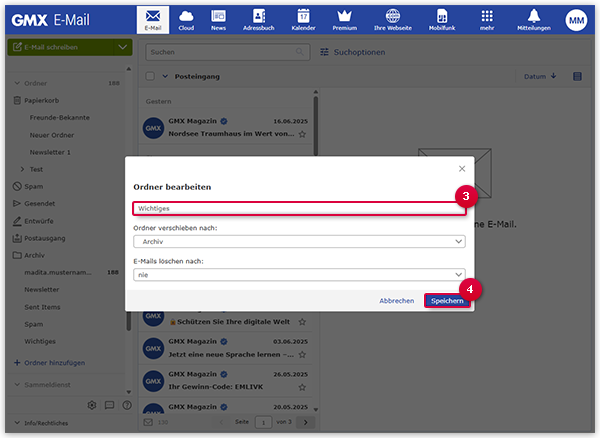The height and width of the screenshot is (438, 600).
Task: Open Mitteilungen bell notifications
Action: (x=534, y=20)
